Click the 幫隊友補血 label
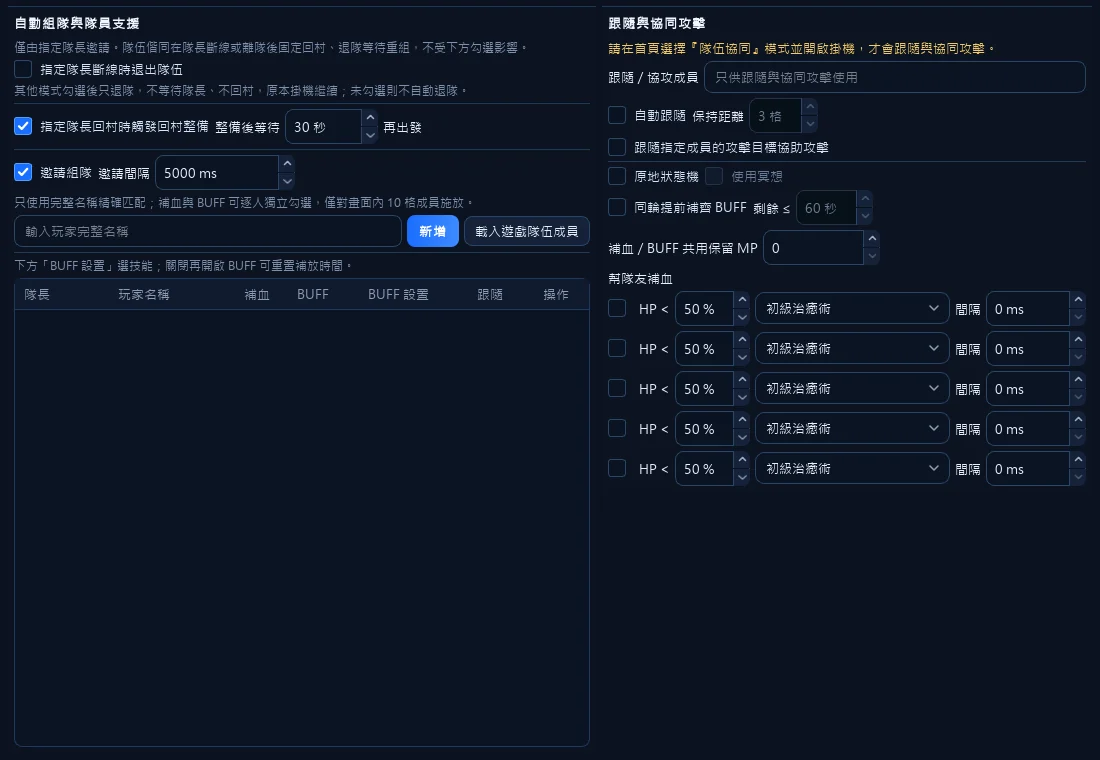The image size is (1100, 760). pos(640,279)
